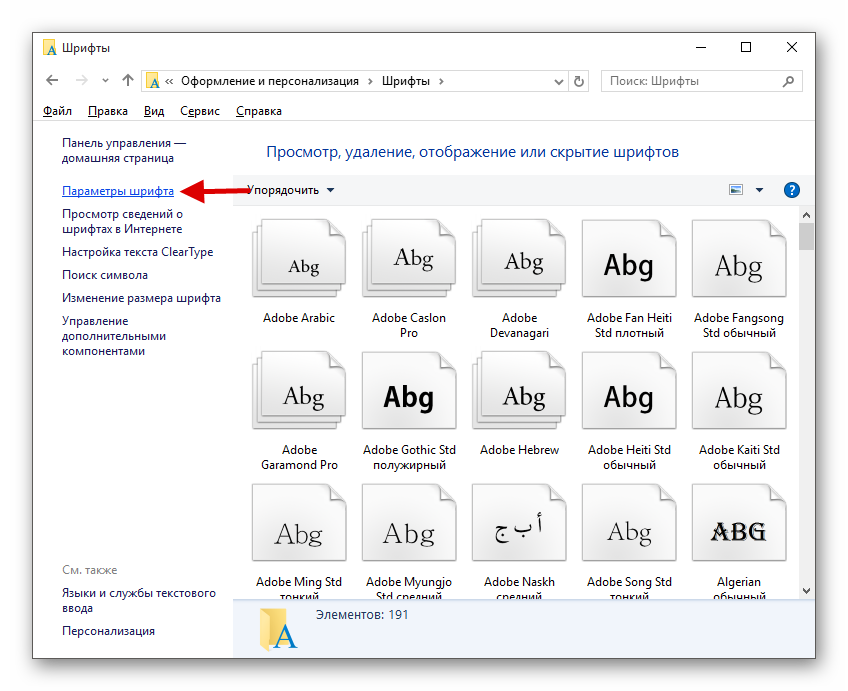
Task: Click 'Оформление и персонализация' breadcrumb
Action: point(270,81)
